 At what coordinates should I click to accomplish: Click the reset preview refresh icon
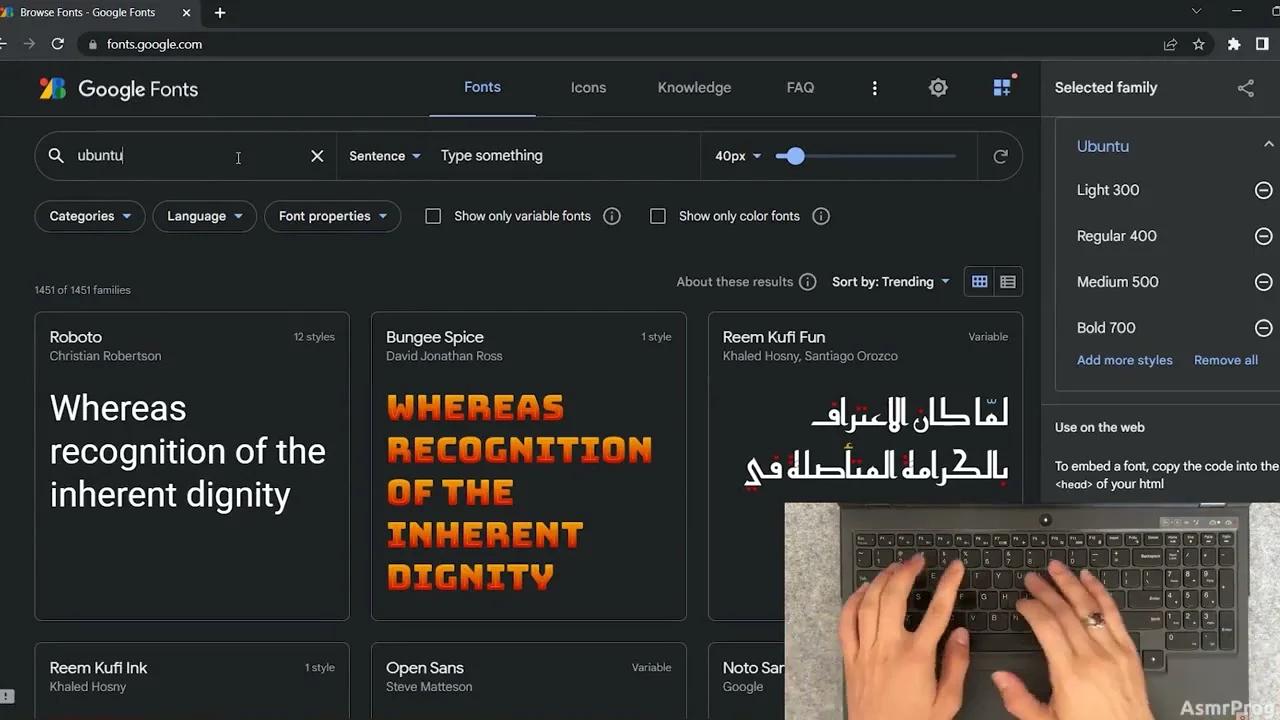coord(1000,156)
